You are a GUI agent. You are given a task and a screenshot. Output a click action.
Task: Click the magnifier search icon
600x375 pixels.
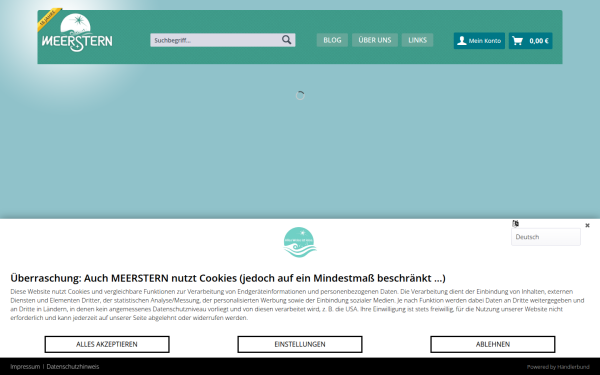click(x=287, y=40)
